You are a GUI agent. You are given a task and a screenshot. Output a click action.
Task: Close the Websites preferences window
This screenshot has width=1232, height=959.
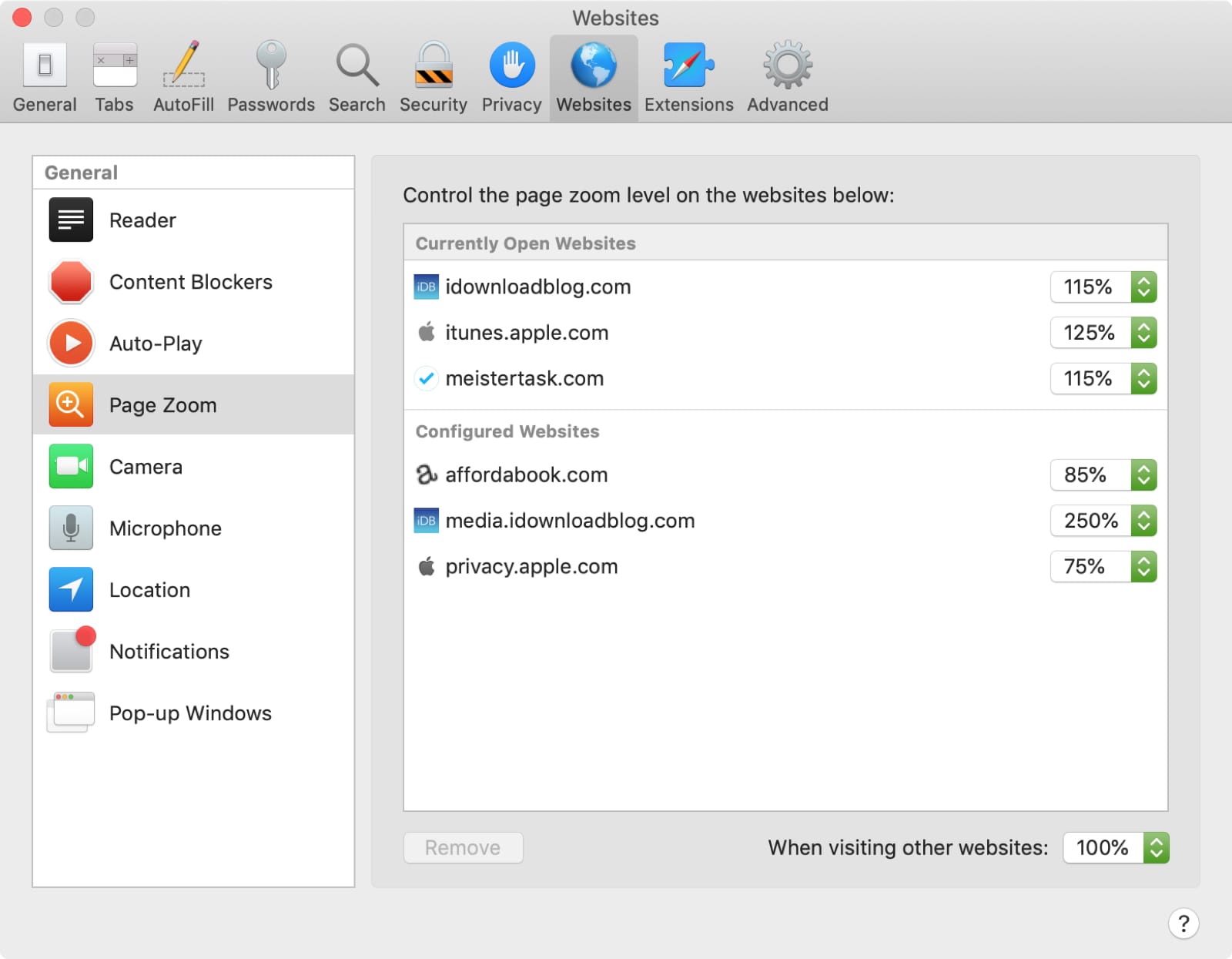(22, 17)
